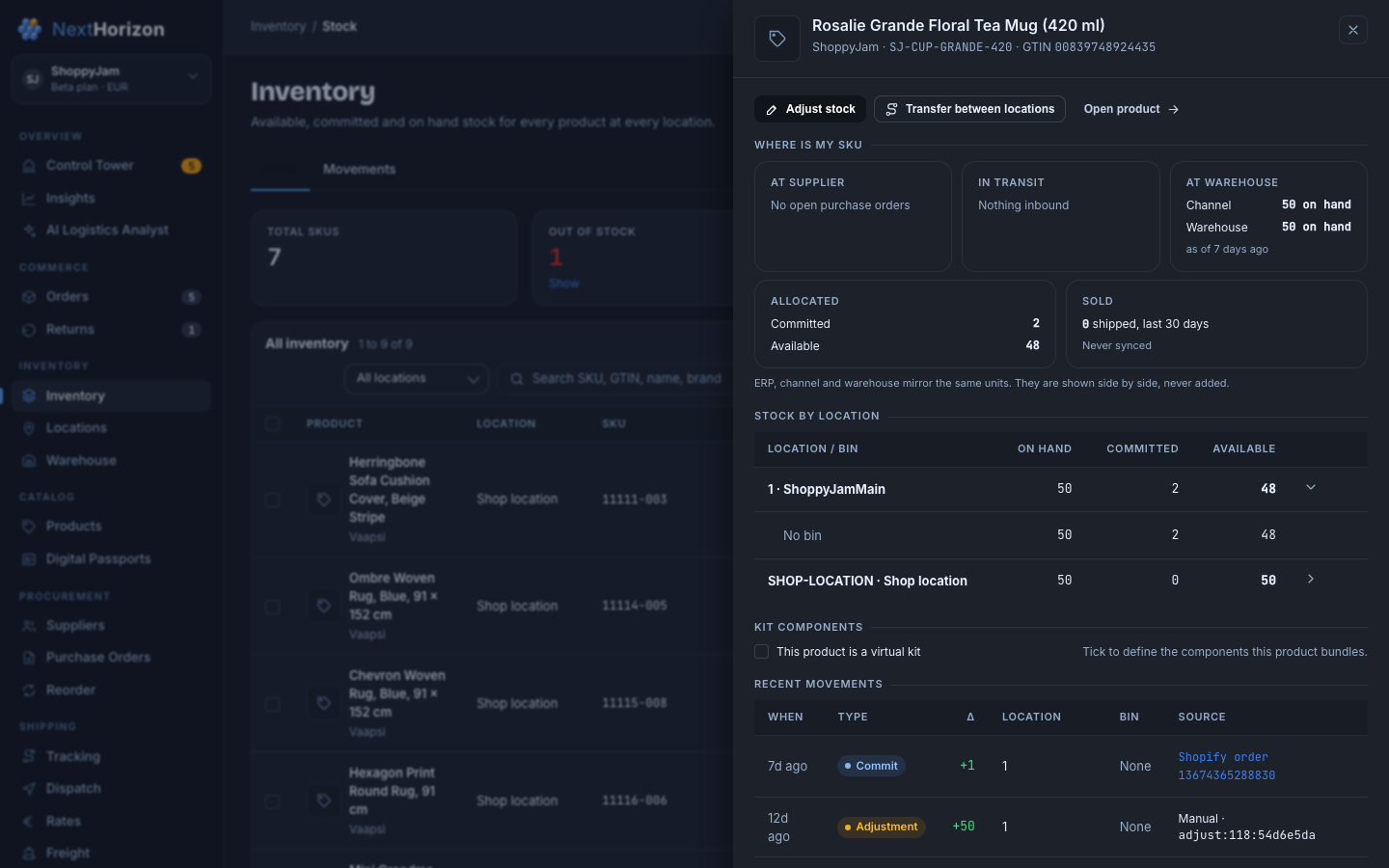Click the Locations sidebar icon

(x=29, y=428)
